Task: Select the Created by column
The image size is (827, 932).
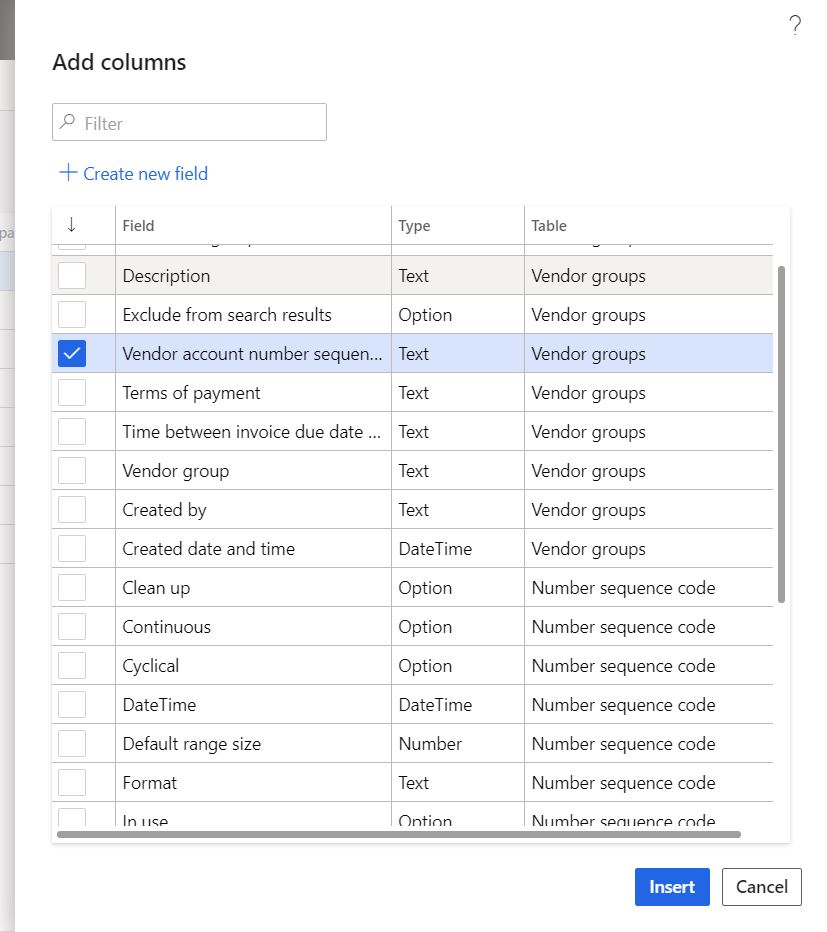Action: 70,509
